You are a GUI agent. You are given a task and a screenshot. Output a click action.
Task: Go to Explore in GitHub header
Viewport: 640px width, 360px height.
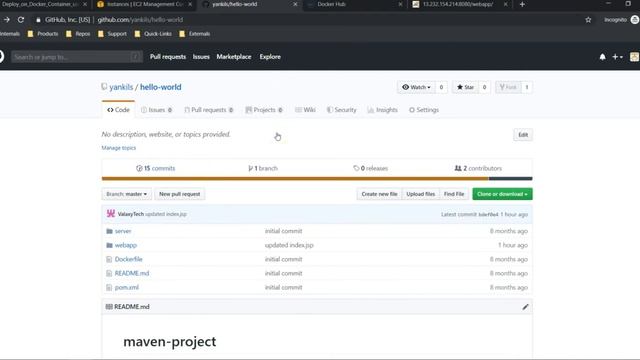(270, 57)
